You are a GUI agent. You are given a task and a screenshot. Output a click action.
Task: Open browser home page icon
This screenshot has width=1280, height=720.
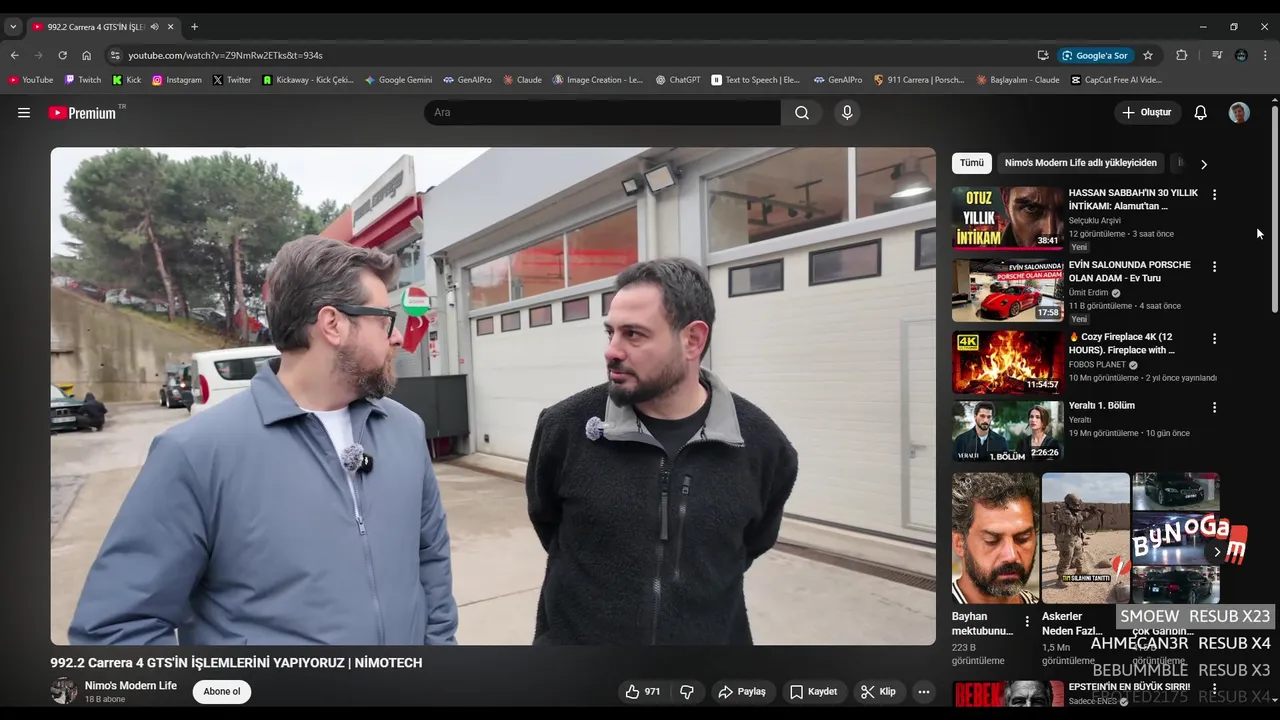86,55
